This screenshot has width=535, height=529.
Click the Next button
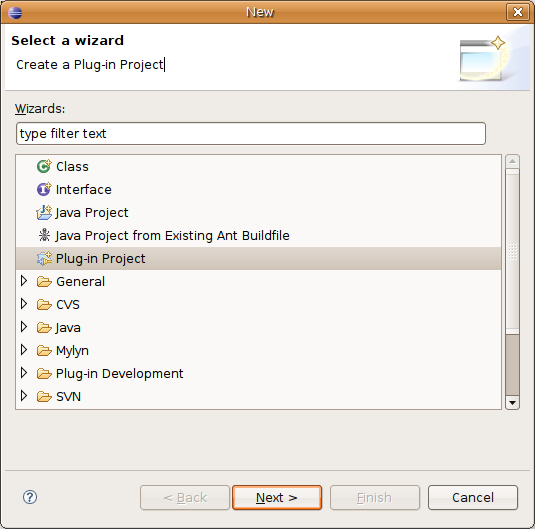277,498
